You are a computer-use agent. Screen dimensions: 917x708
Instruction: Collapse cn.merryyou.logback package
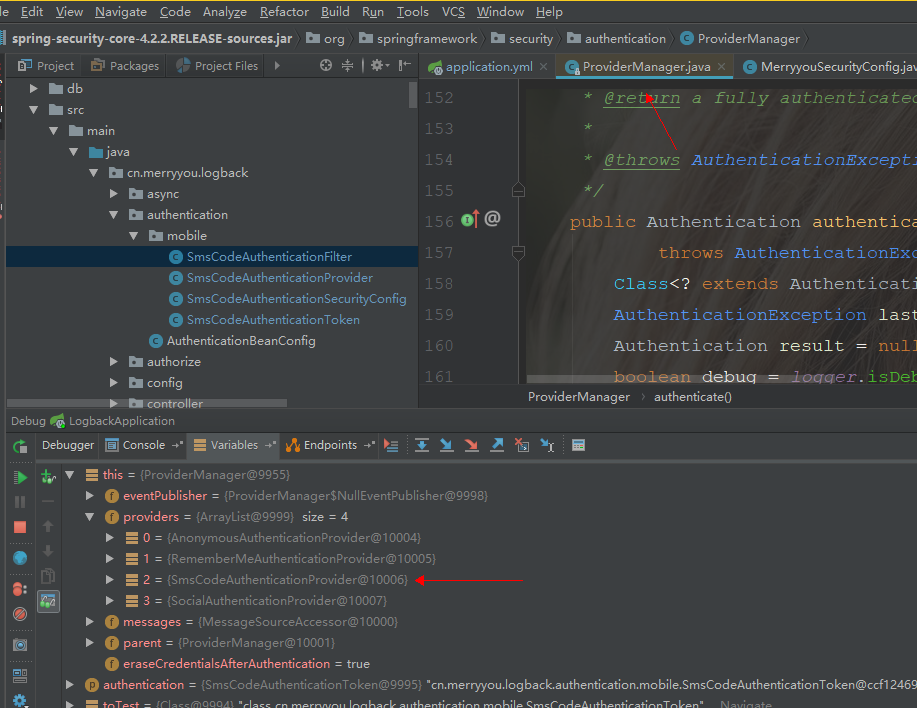coord(93,172)
